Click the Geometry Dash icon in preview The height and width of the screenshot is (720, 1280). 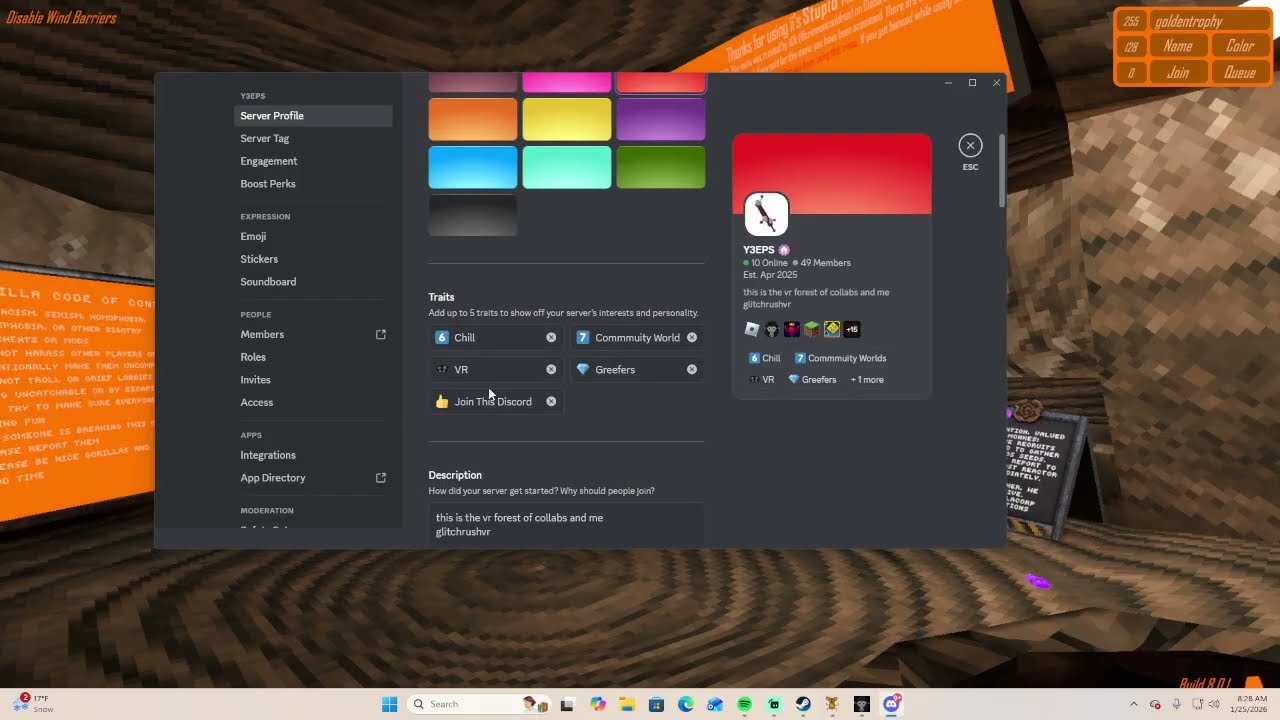[832, 329]
